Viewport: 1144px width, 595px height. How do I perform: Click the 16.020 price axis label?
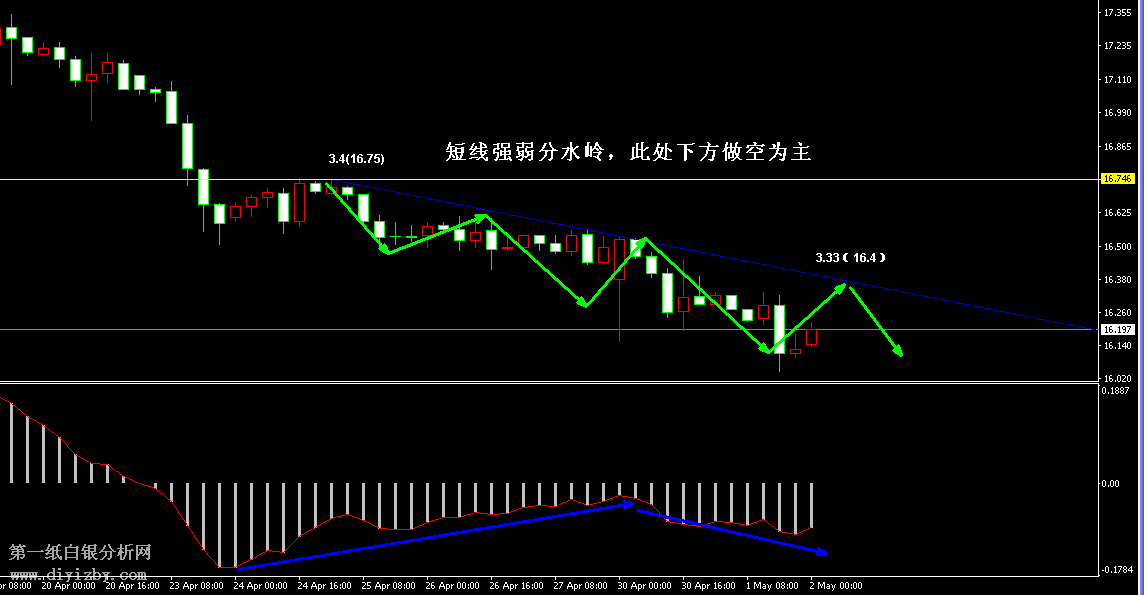click(1116, 379)
